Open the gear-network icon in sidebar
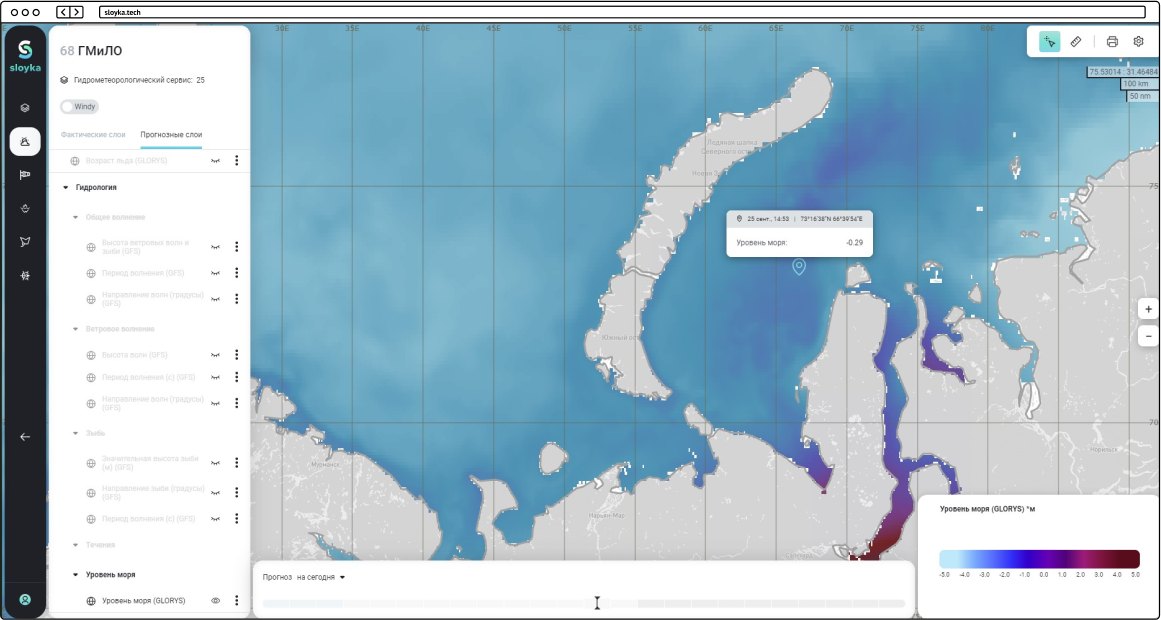 coord(25,276)
